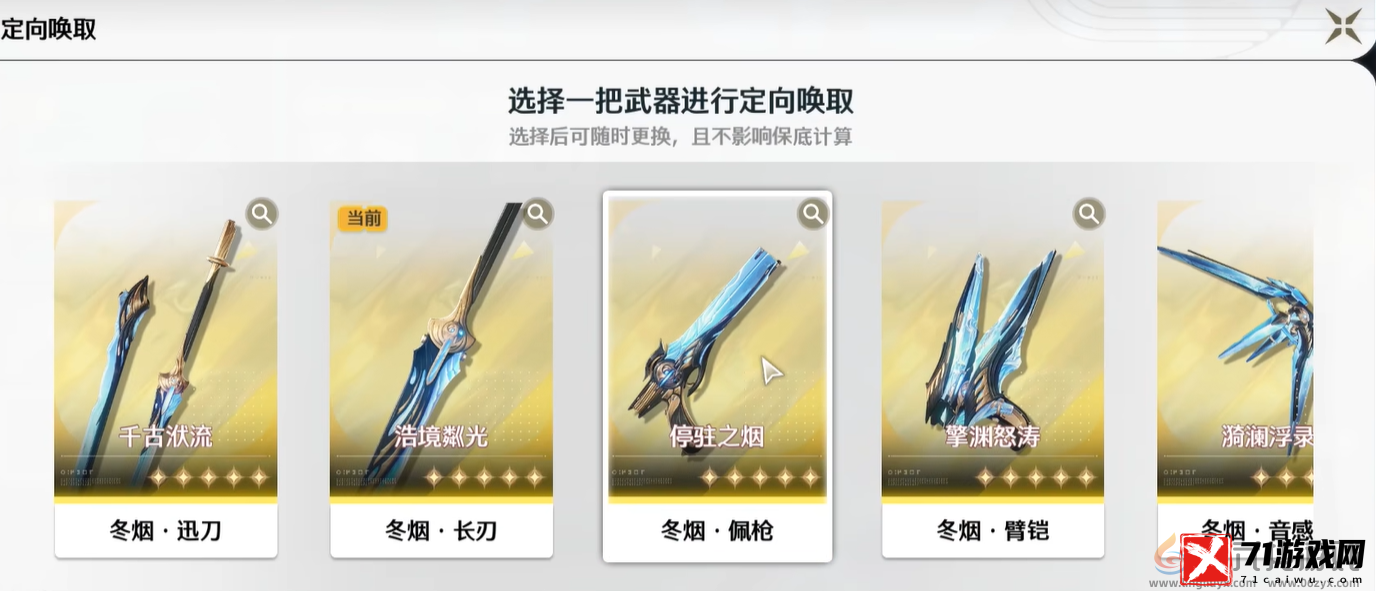This screenshot has height=591, width=1376.
Task: Click the 冬烟 · 长刃 label
Action: click(x=442, y=530)
